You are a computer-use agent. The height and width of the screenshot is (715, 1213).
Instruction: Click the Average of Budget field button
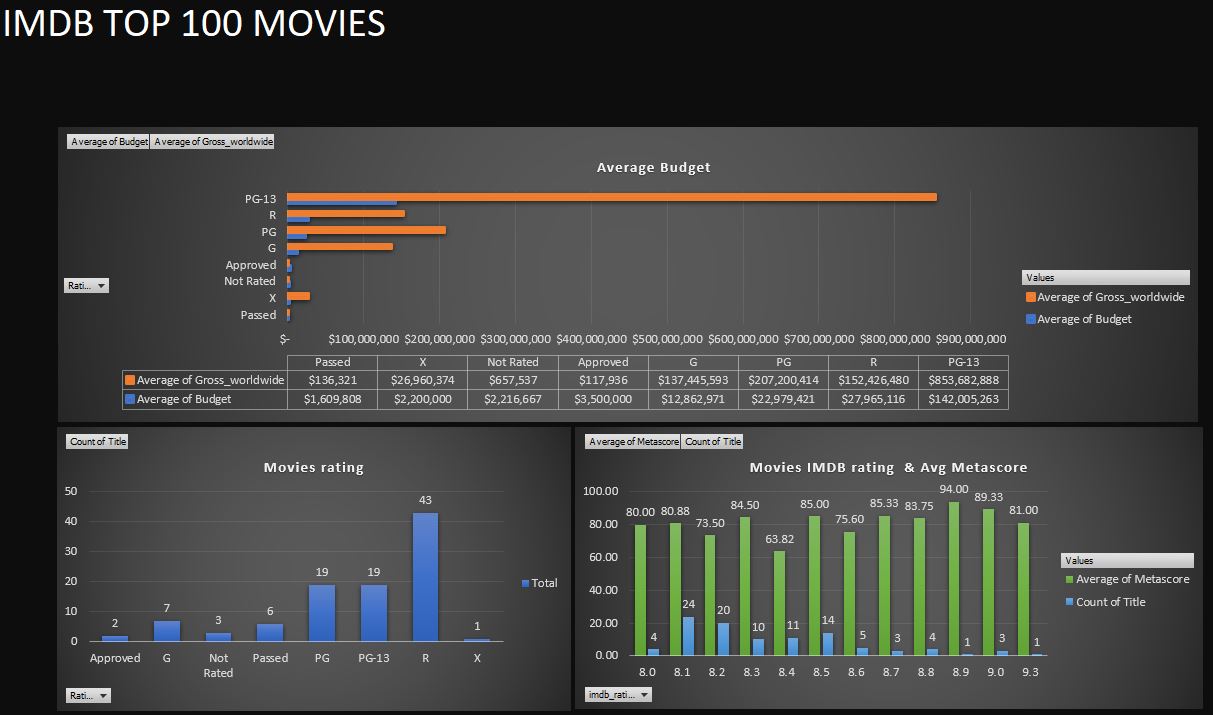pyautogui.click(x=109, y=141)
